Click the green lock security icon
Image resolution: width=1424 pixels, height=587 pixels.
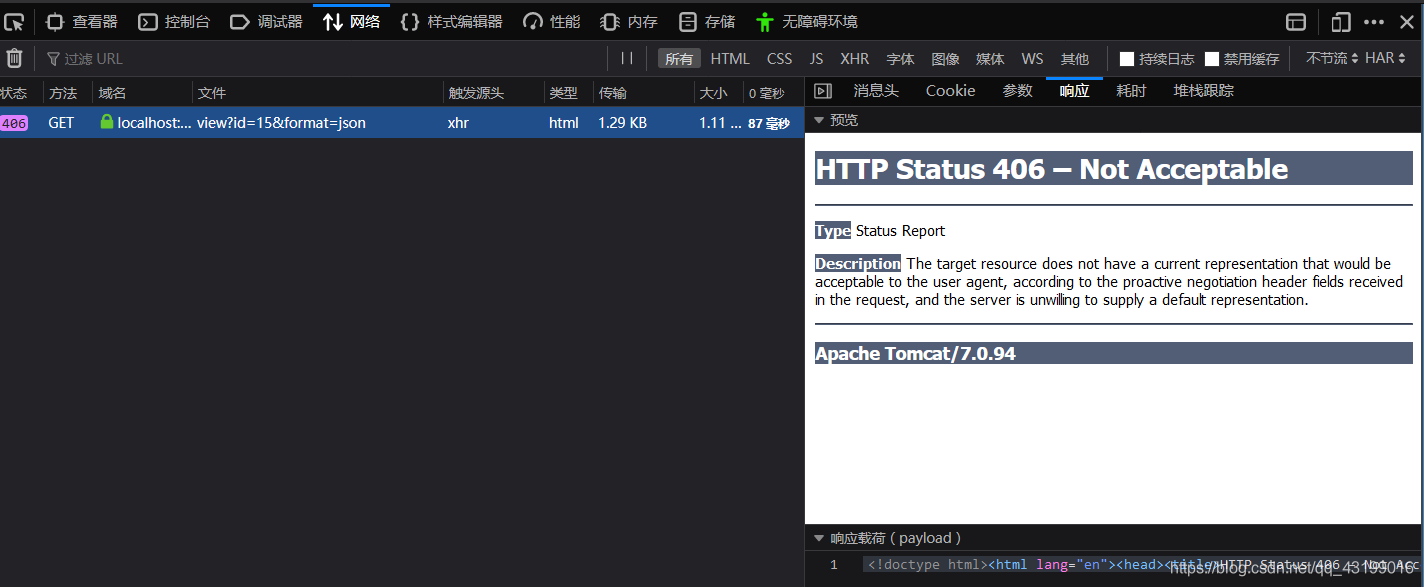click(x=107, y=122)
